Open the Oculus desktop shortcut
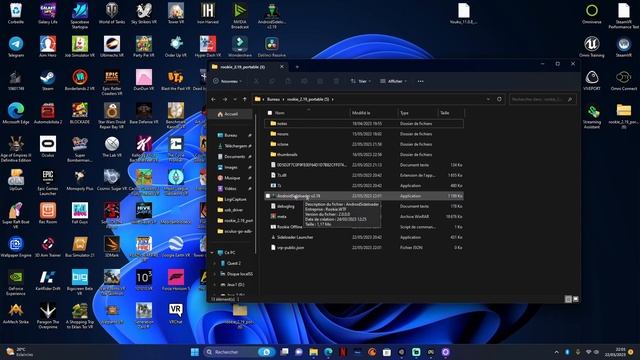 [x=48, y=147]
